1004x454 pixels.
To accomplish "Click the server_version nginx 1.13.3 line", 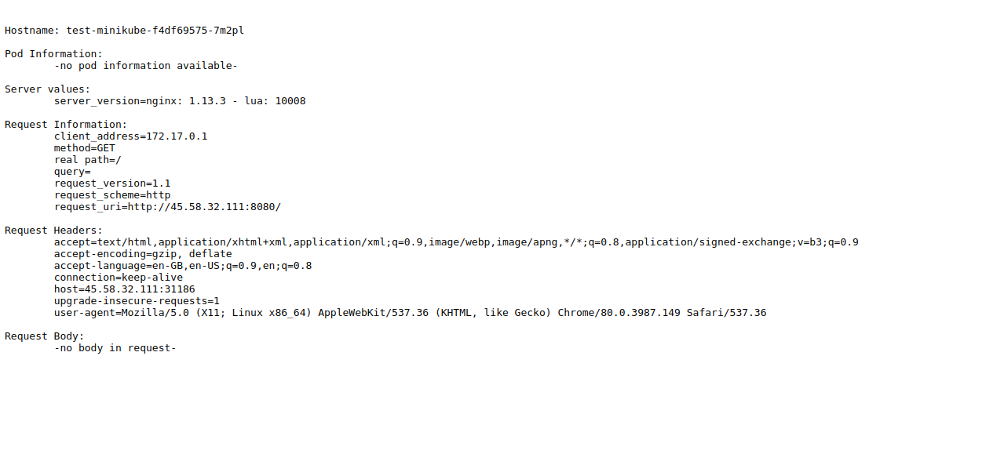I will [180, 101].
